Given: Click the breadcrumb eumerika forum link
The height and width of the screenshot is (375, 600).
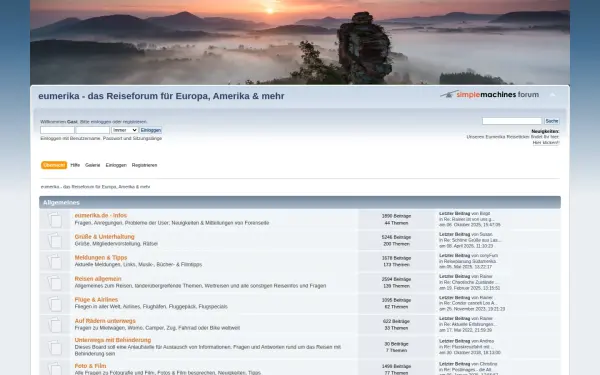Looking at the screenshot, I should [x=95, y=187].
